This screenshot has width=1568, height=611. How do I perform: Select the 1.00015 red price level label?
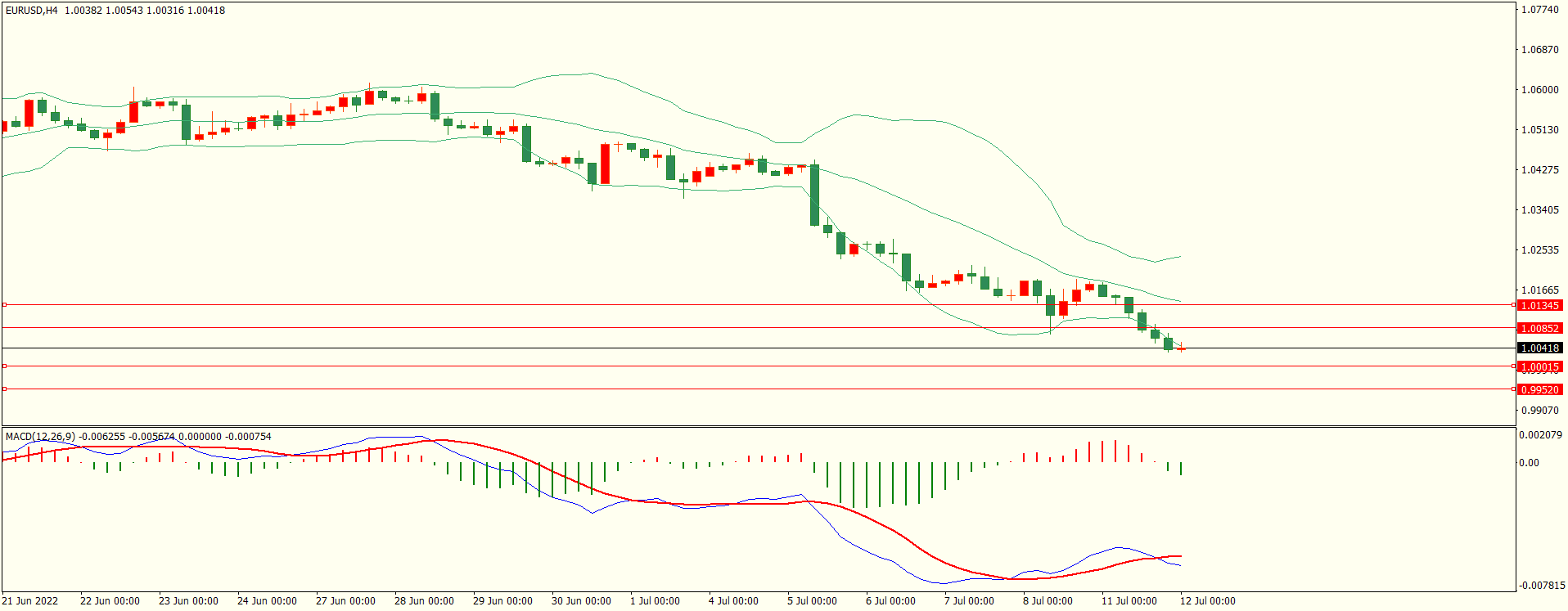click(x=1539, y=366)
